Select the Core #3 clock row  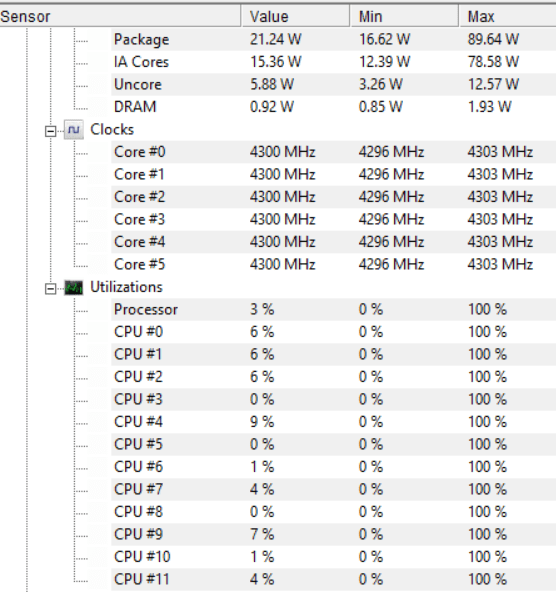coord(334,219)
